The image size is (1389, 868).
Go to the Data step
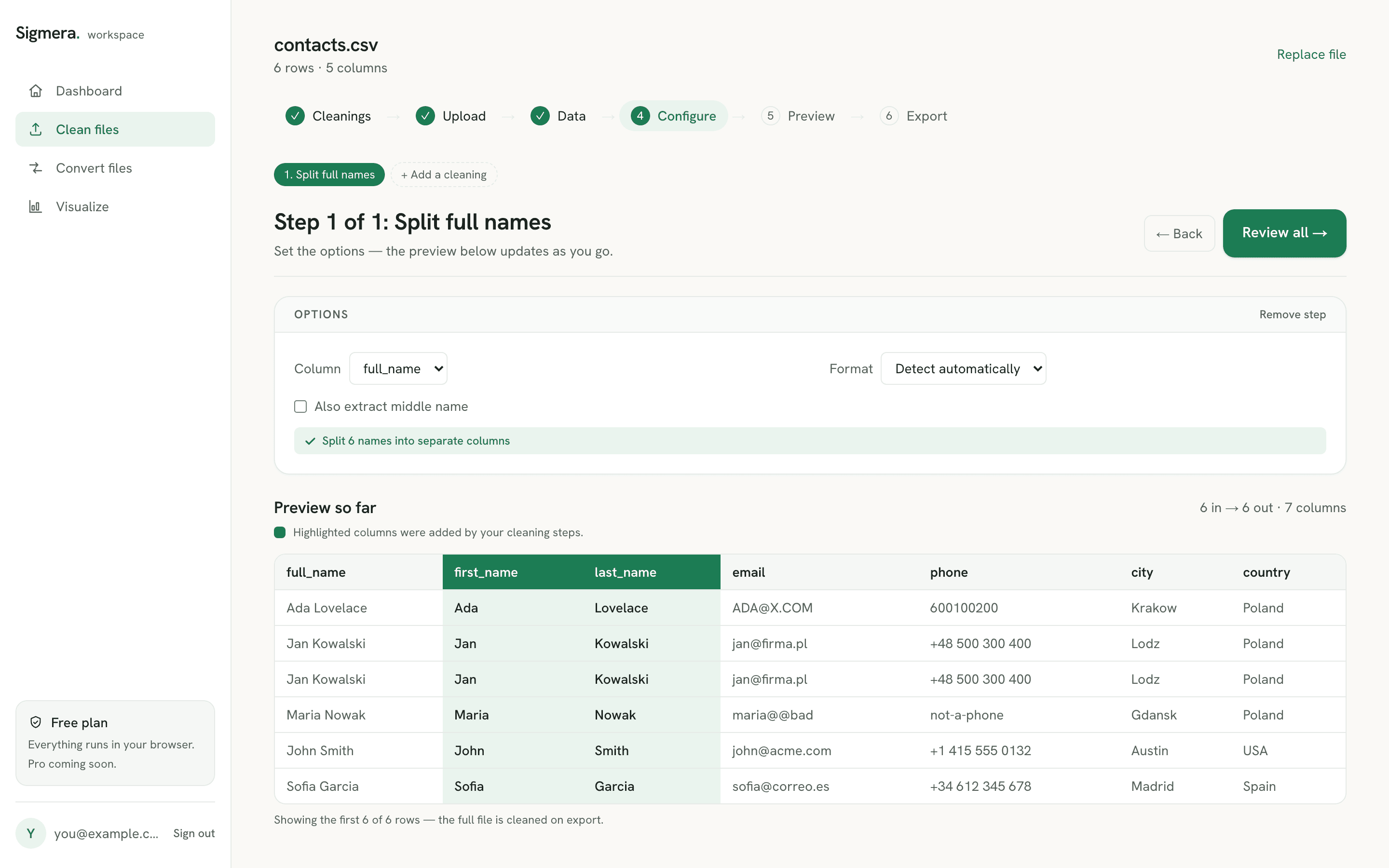(558, 116)
